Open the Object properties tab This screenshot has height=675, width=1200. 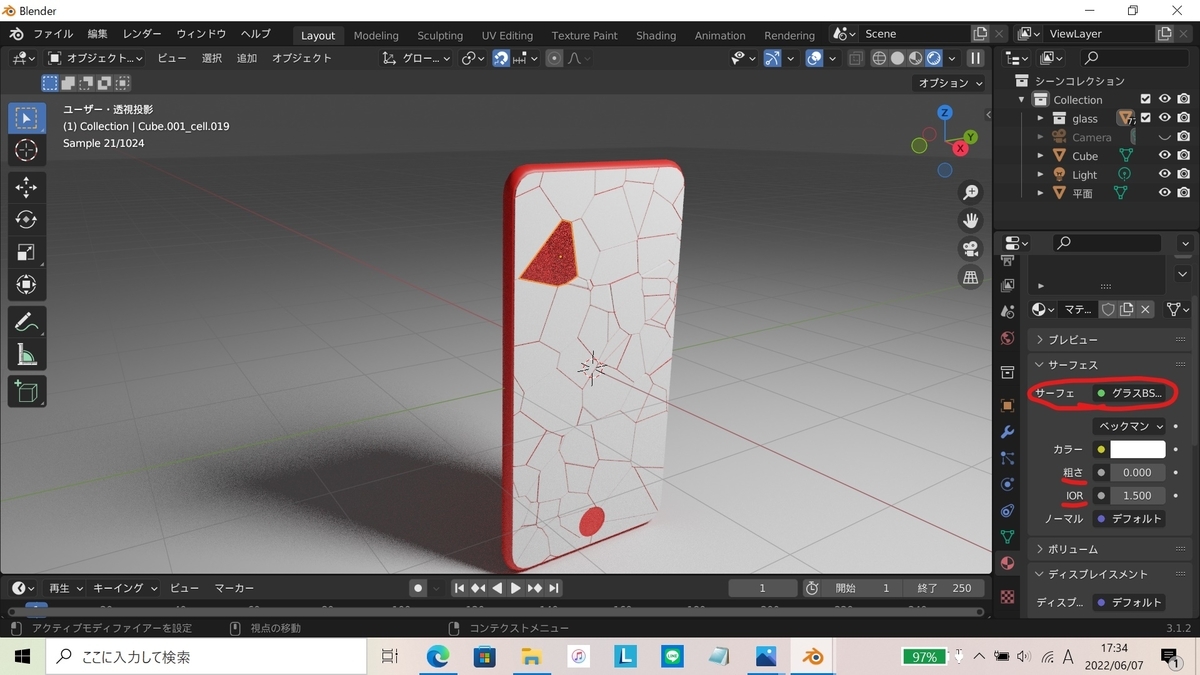pos(1007,406)
